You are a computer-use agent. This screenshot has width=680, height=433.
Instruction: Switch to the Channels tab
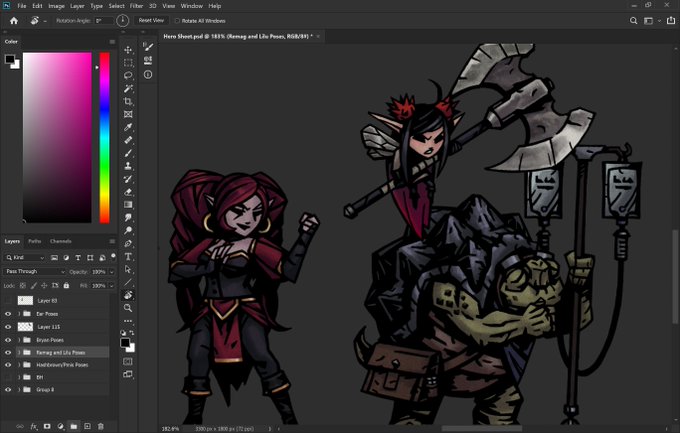[x=60, y=241]
